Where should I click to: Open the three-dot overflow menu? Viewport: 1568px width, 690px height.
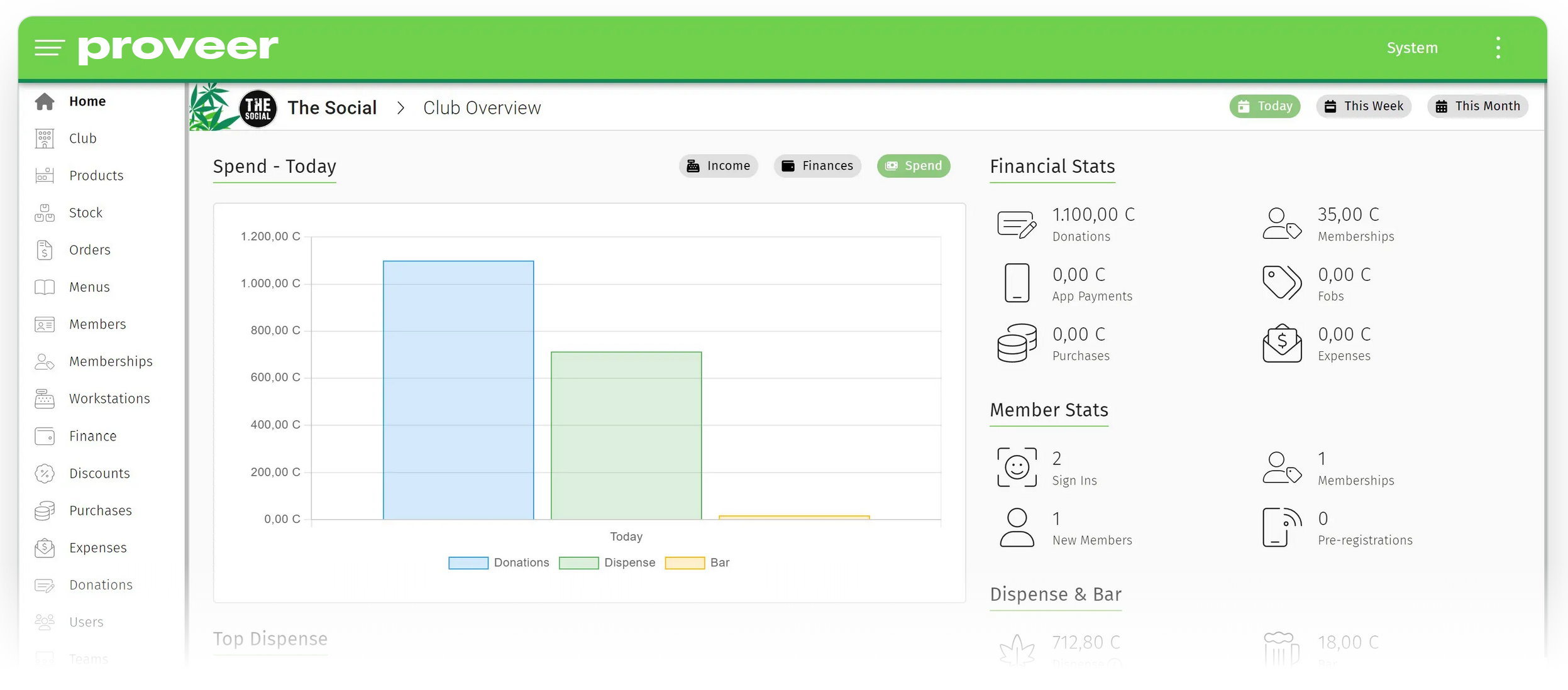click(1498, 48)
